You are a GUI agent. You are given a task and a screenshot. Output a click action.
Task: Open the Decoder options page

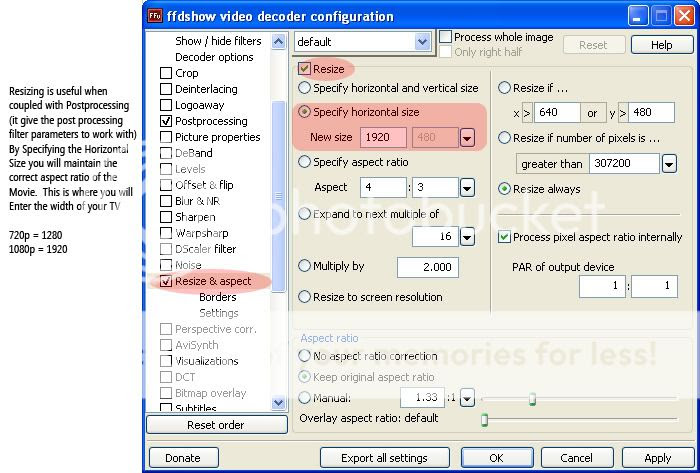pos(214,57)
